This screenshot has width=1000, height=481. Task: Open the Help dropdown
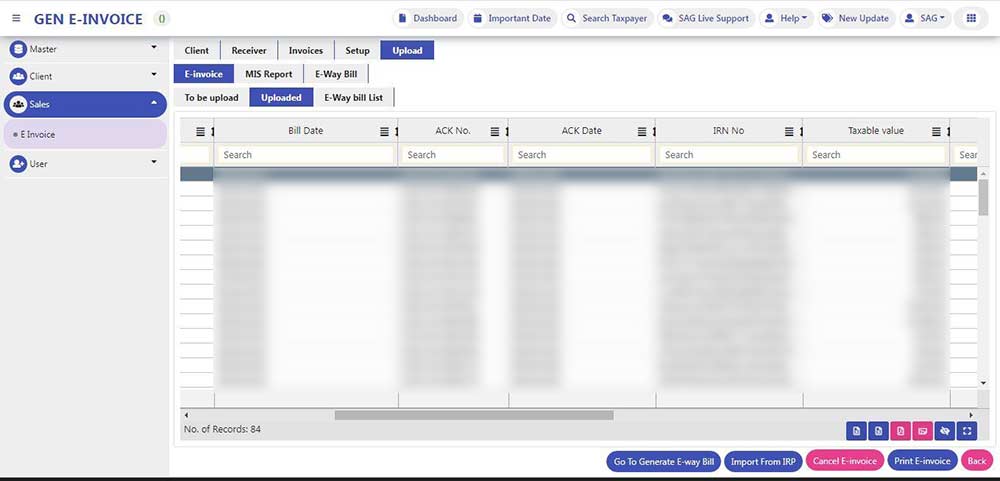(785, 18)
